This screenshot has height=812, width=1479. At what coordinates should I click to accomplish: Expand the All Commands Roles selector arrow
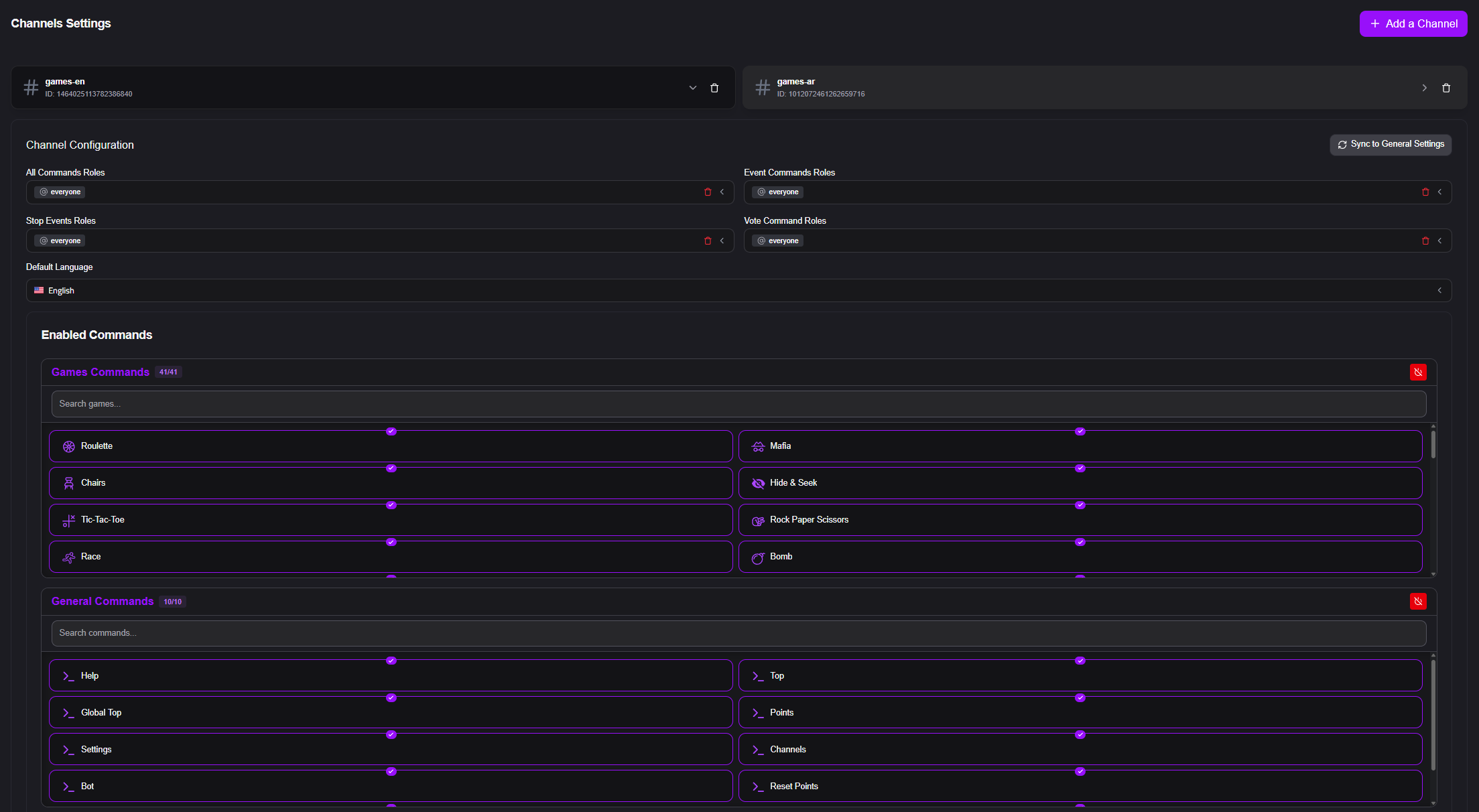point(722,192)
